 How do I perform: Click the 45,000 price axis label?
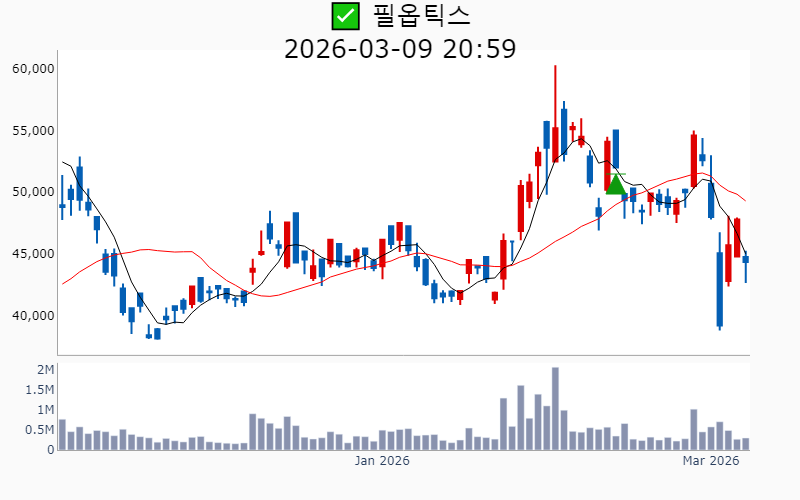(x=32, y=254)
